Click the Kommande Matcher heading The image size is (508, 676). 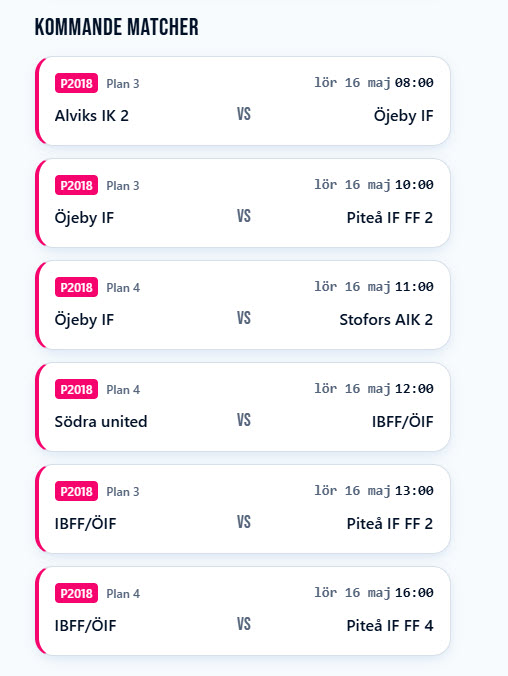pos(116,27)
